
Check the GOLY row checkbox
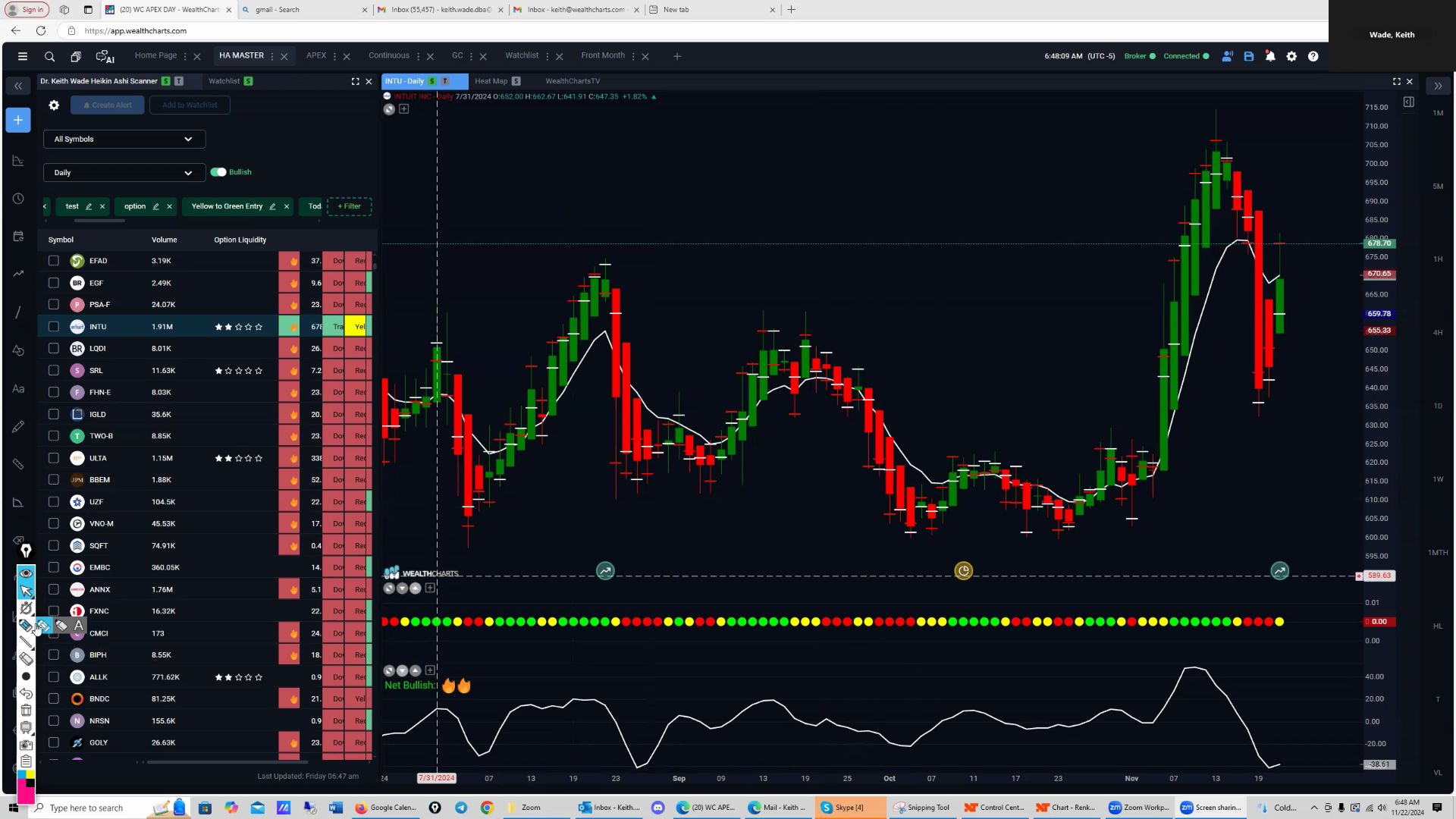pyautogui.click(x=53, y=743)
